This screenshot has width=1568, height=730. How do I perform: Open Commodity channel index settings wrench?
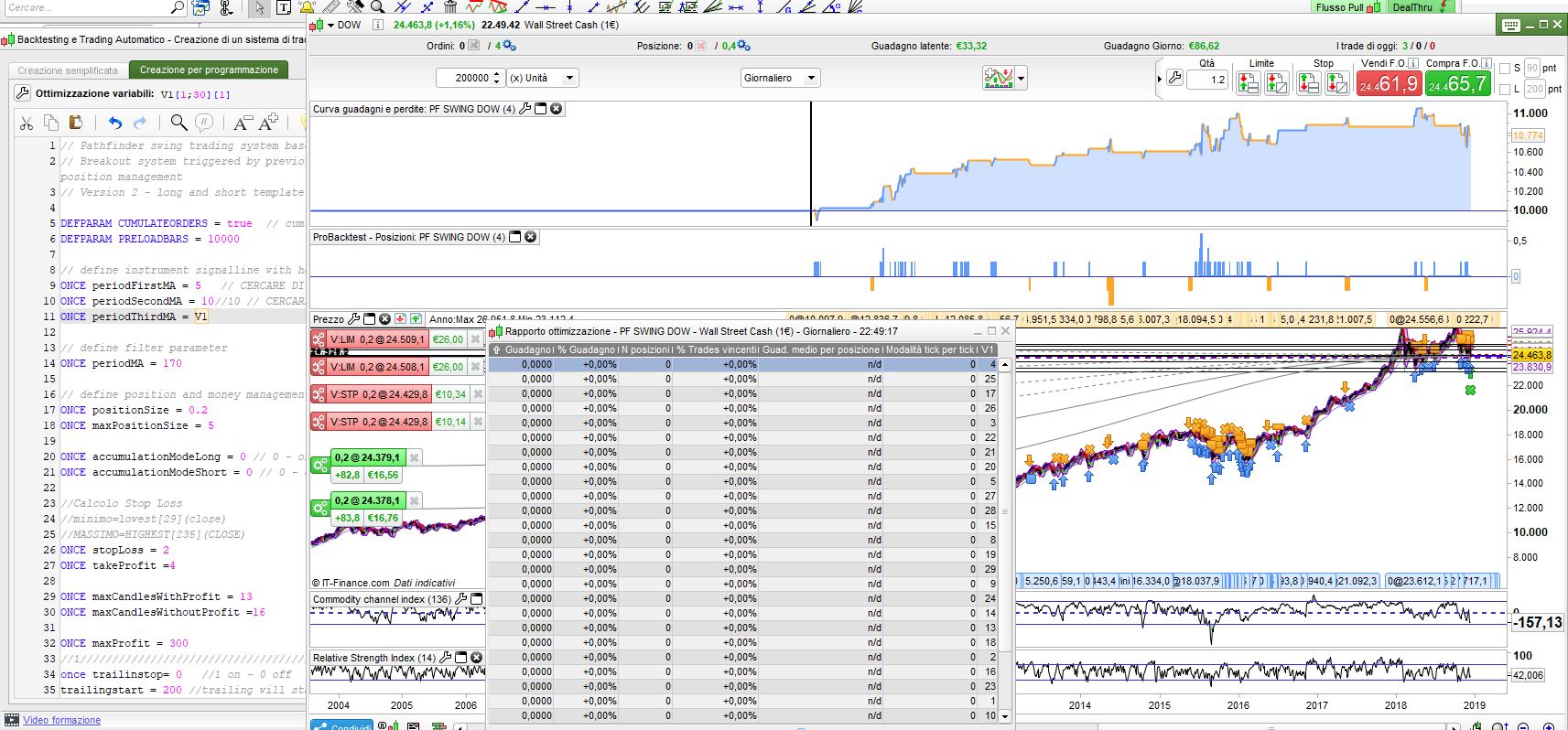pyautogui.click(x=461, y=599)
